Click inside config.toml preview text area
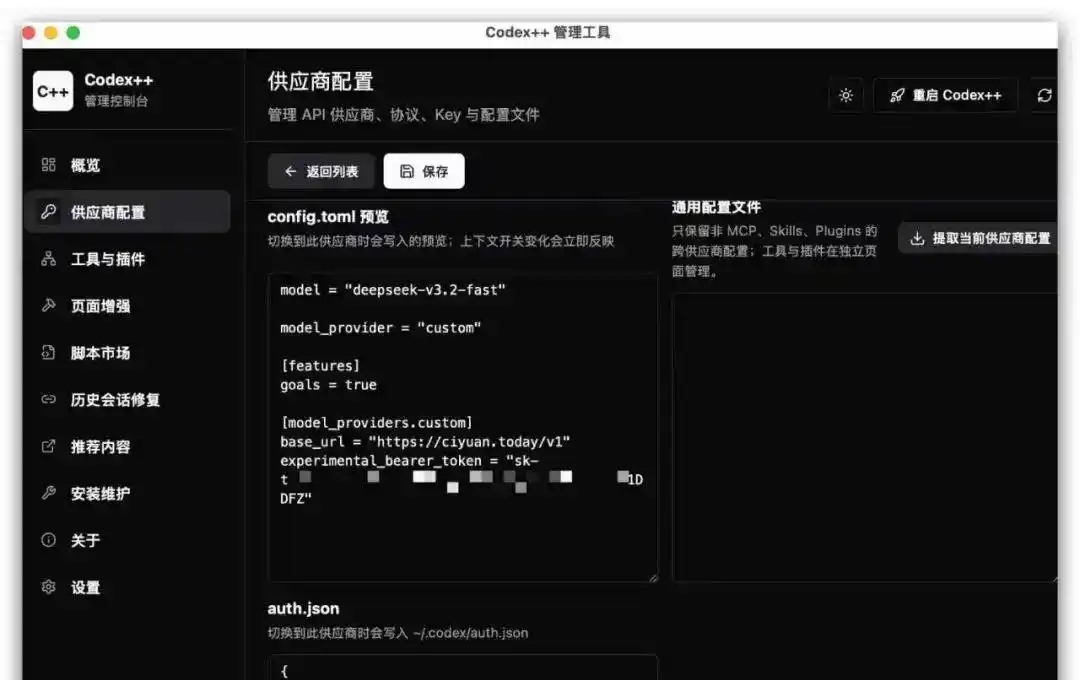Image resolution: width=1080 pixels, height=680 pixels. tap(463, 427)
